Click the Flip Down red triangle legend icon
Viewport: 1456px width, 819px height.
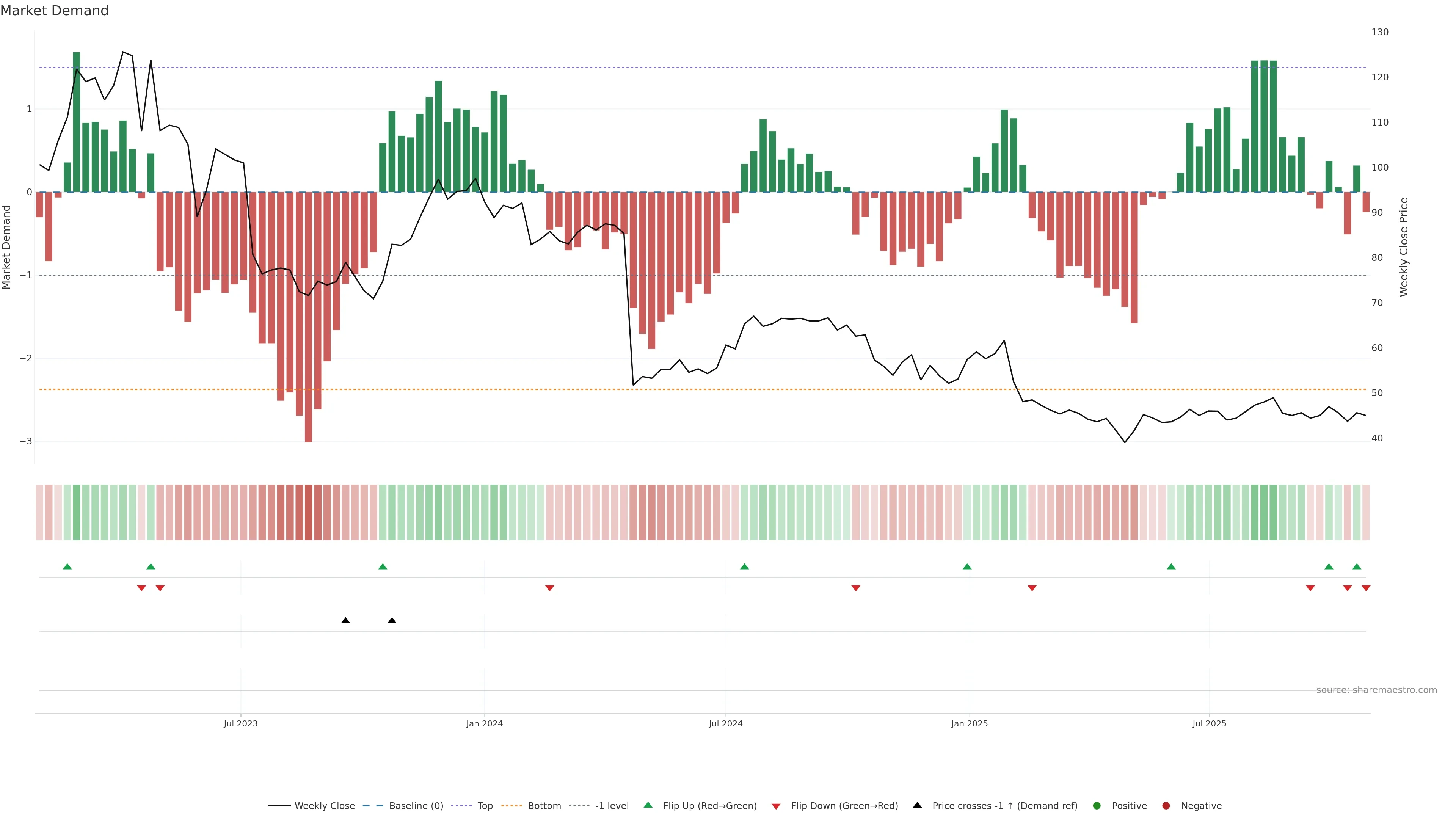(x=776, y=806)
